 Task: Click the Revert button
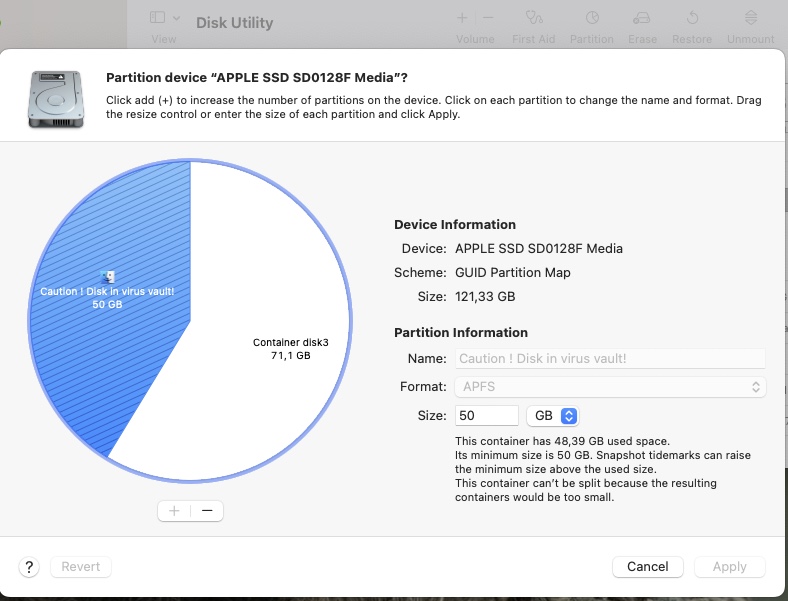(x=81, y=567)
